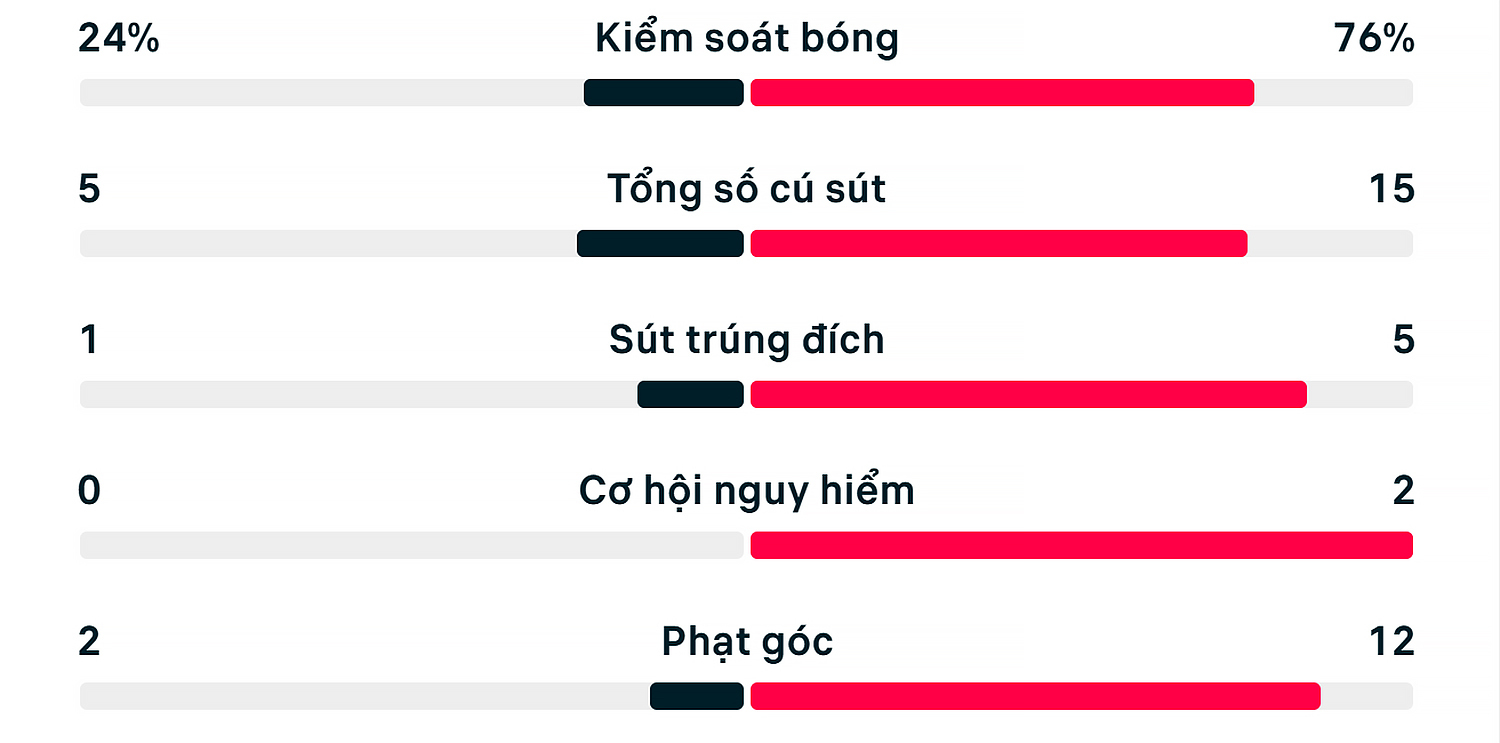The image size is (1500, 743).
Task: Click the Phạt góc stat label
Action: click(x=747, y=642)
